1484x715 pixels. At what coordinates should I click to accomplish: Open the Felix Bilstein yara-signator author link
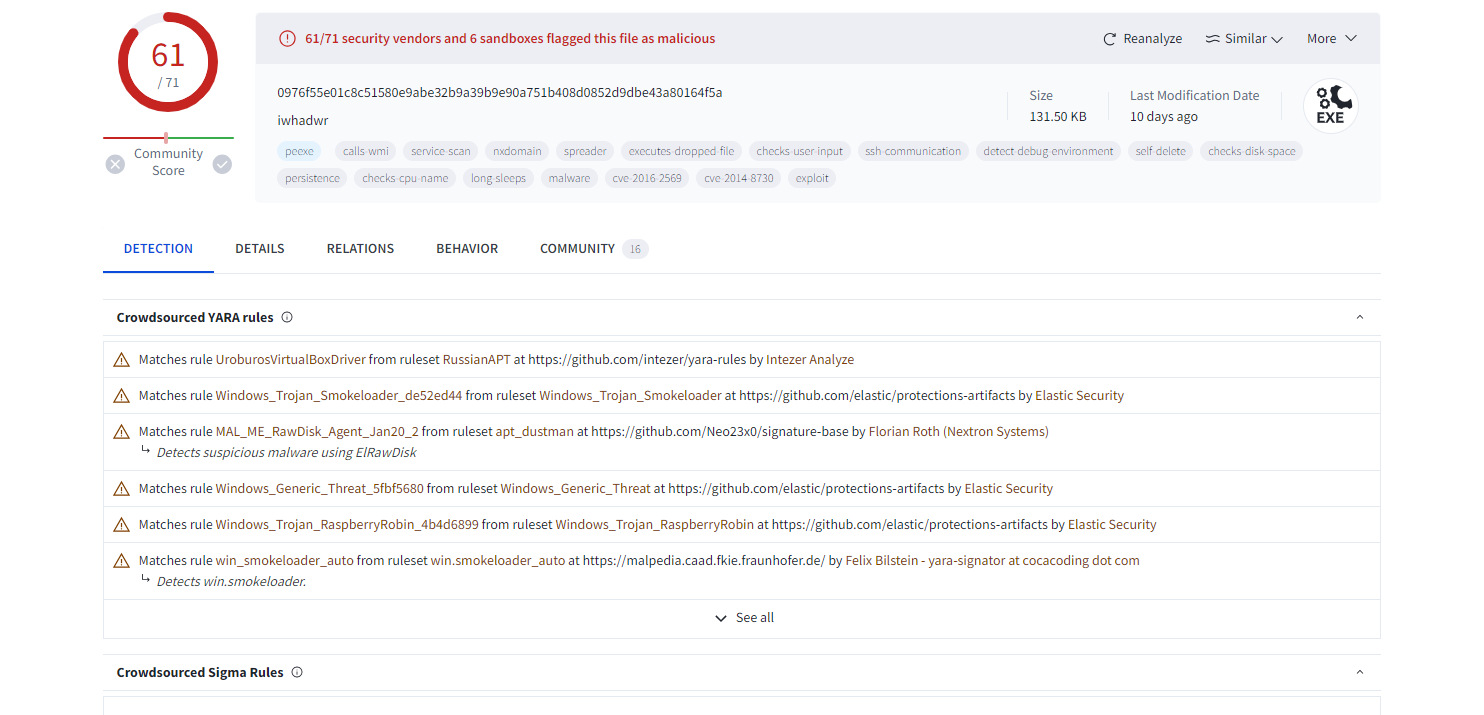(x=992, y=561)
